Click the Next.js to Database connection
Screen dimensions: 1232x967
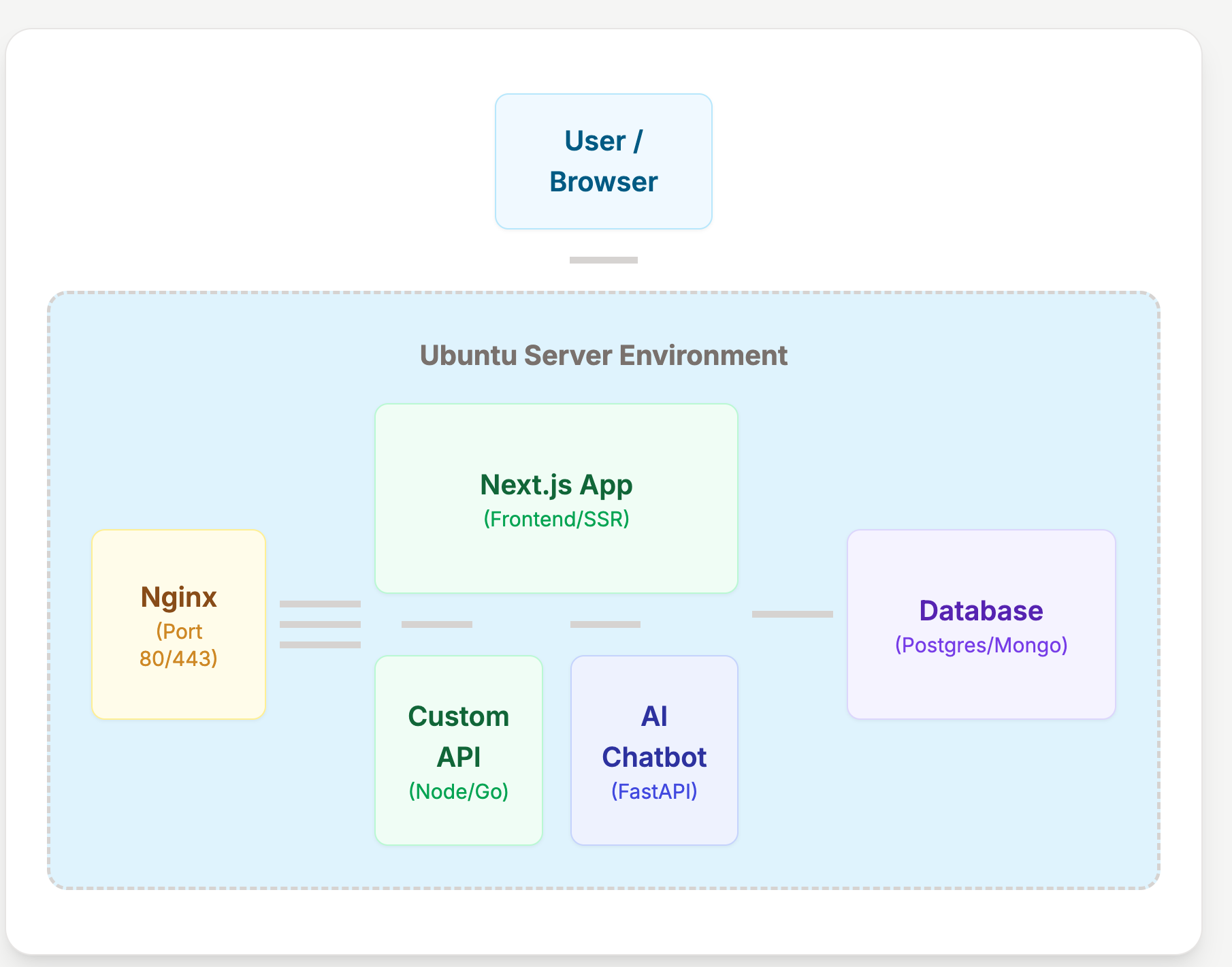coord(792,614)
